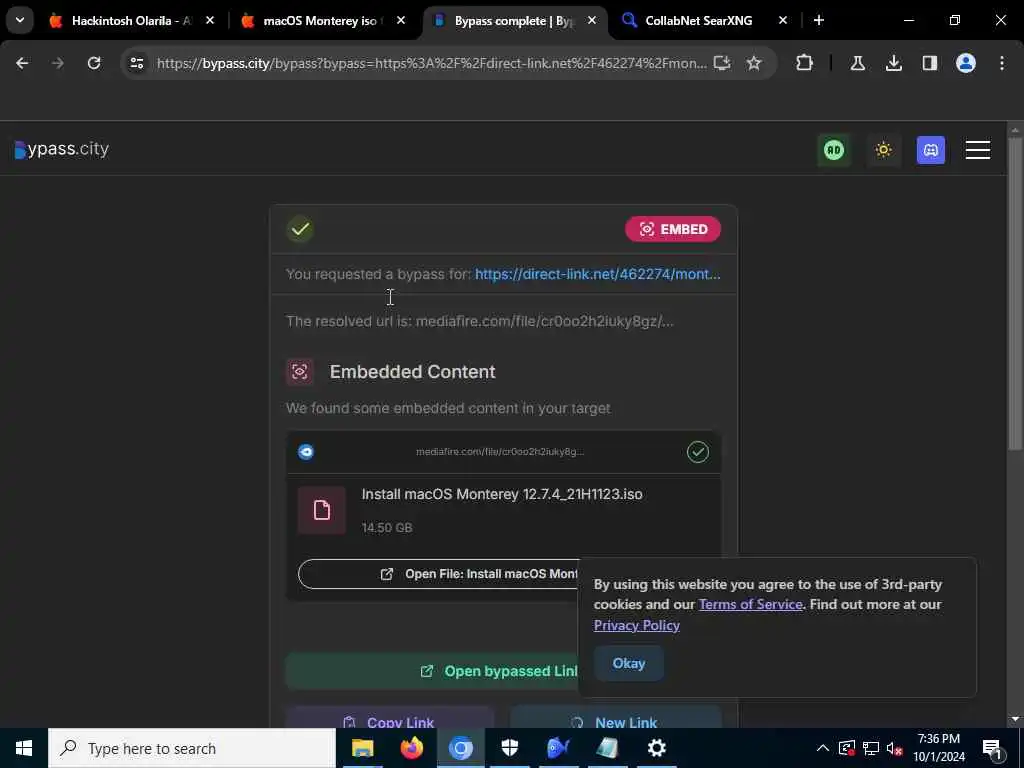The height and width of the screenshot is (768, 1024).
Task: Click the mediafire.com embed URL text
Action: pyautogui.click(x=500, y=452)
